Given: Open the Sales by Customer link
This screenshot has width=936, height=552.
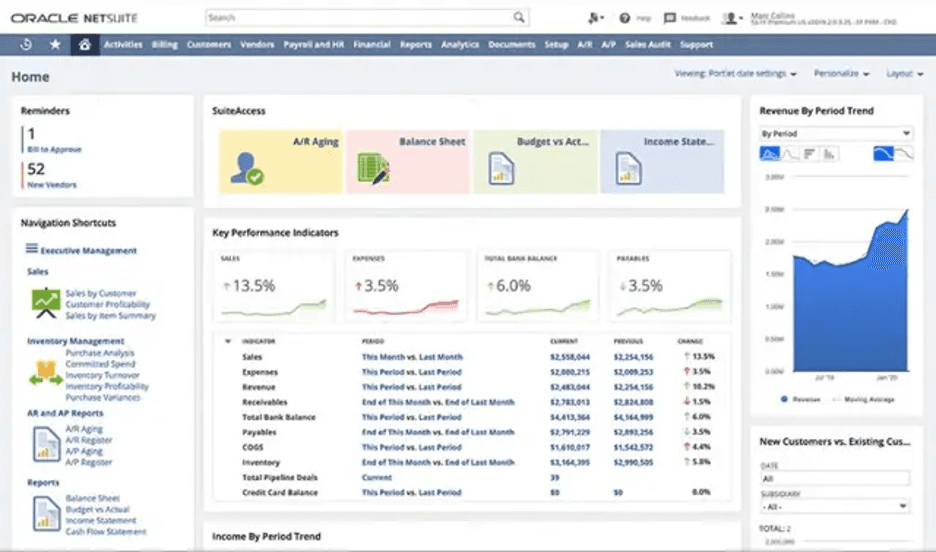Looking at the screenshot, I should point(100,294).
